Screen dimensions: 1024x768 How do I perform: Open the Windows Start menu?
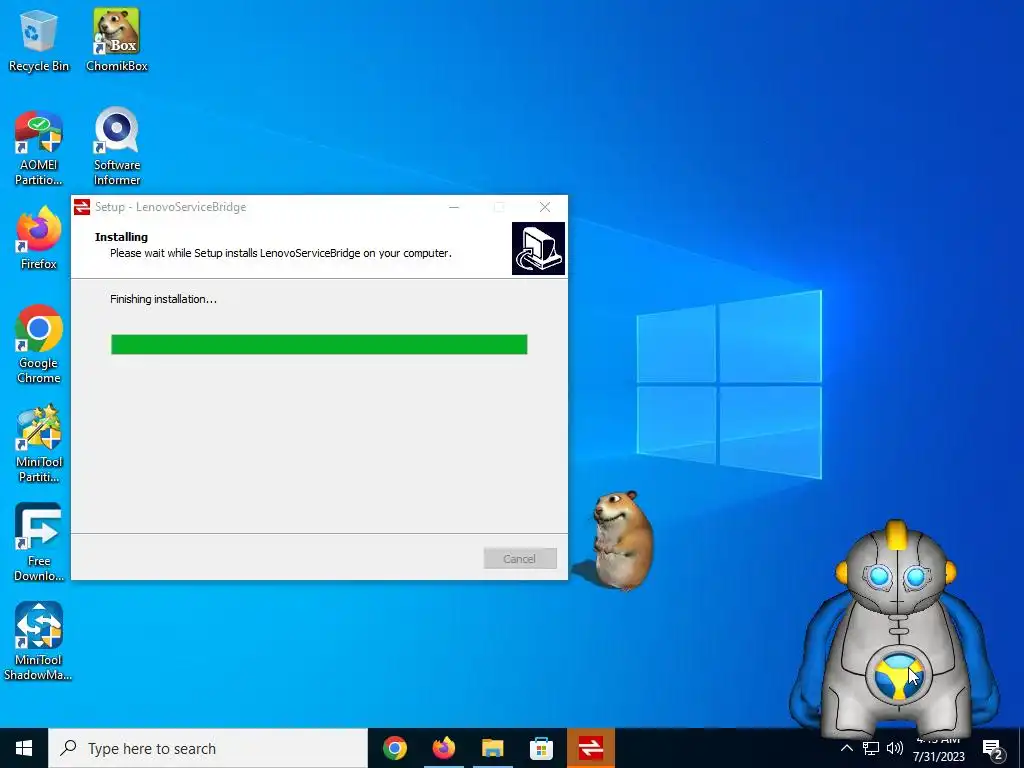[24, 748]
